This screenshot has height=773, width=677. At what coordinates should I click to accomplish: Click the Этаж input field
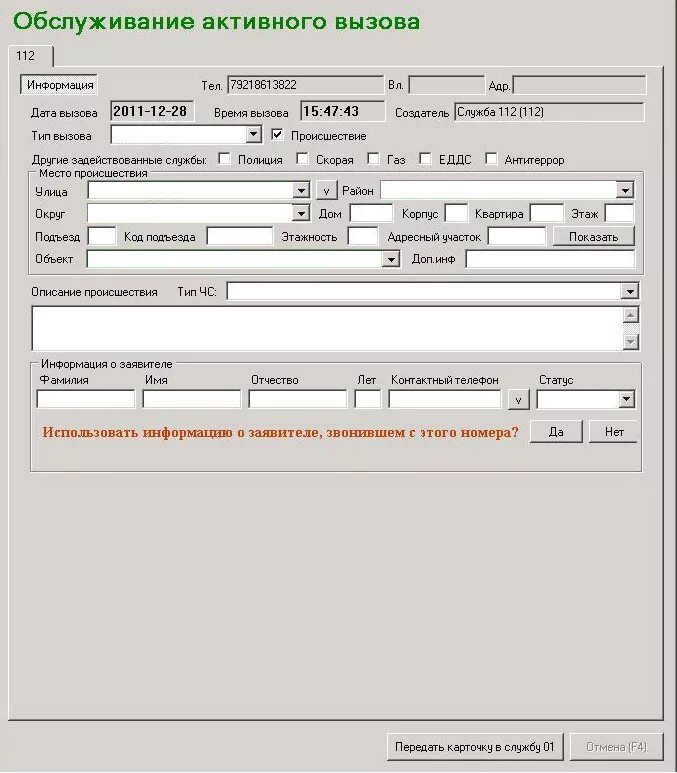coord(619,213)
